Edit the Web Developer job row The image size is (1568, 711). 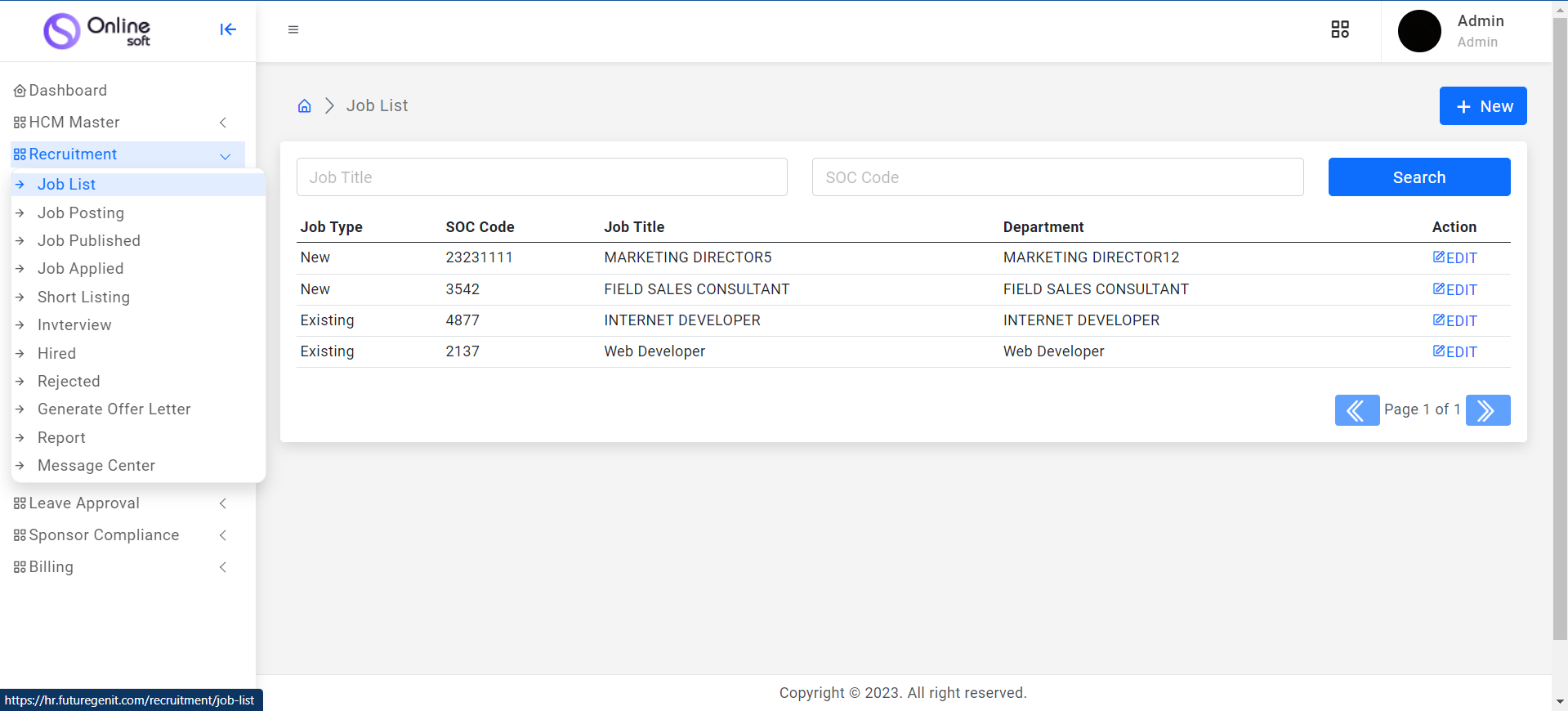1454,352
